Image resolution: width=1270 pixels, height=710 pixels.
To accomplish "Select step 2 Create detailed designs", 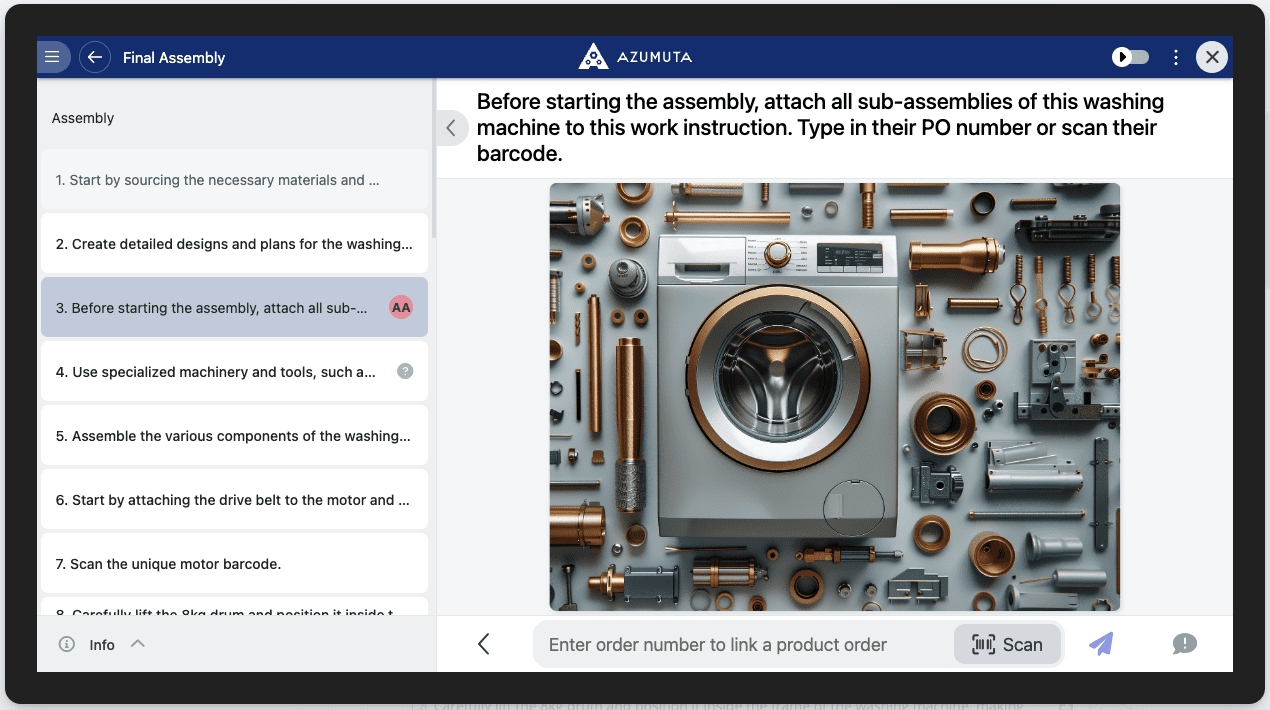I will pyautogui.click(x=232, y=244).
